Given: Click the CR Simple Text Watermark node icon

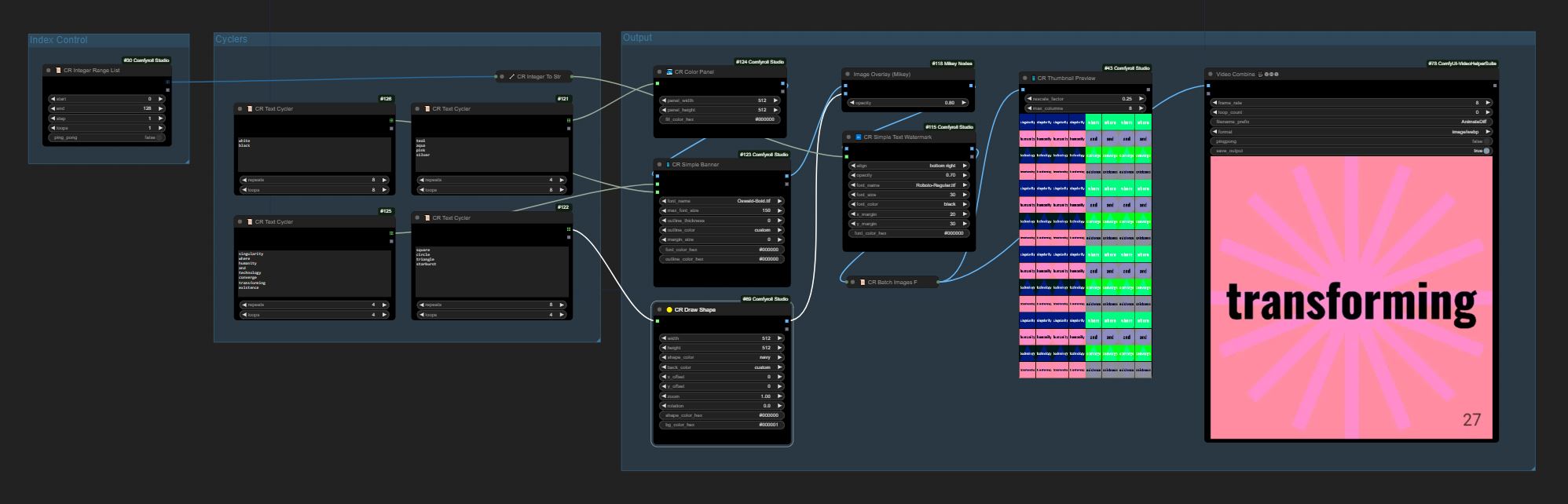Looking at the screenshot, I should pos(858,137).
